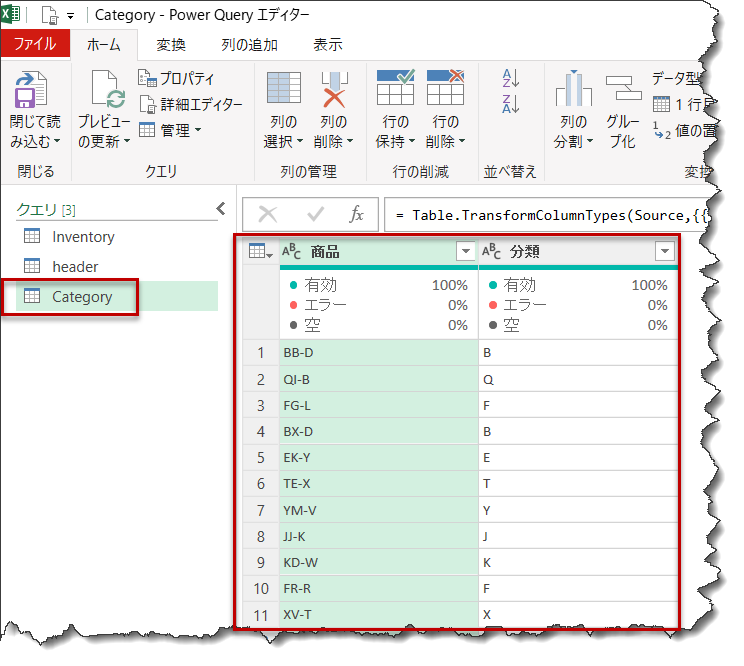Viewport: 744px width, 666px height.
Task: Click cell BB-D in row 1
Action: (x=379, y=352)
